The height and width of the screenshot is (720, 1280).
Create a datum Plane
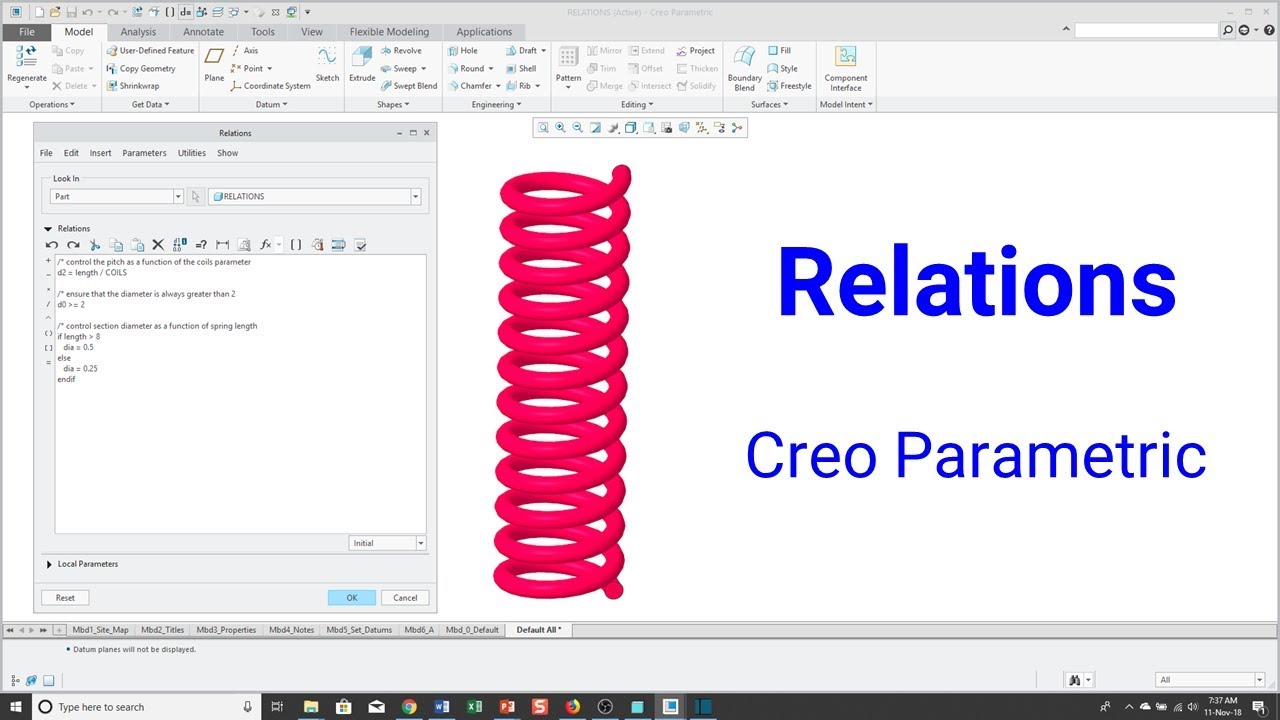tap(214, 64)
